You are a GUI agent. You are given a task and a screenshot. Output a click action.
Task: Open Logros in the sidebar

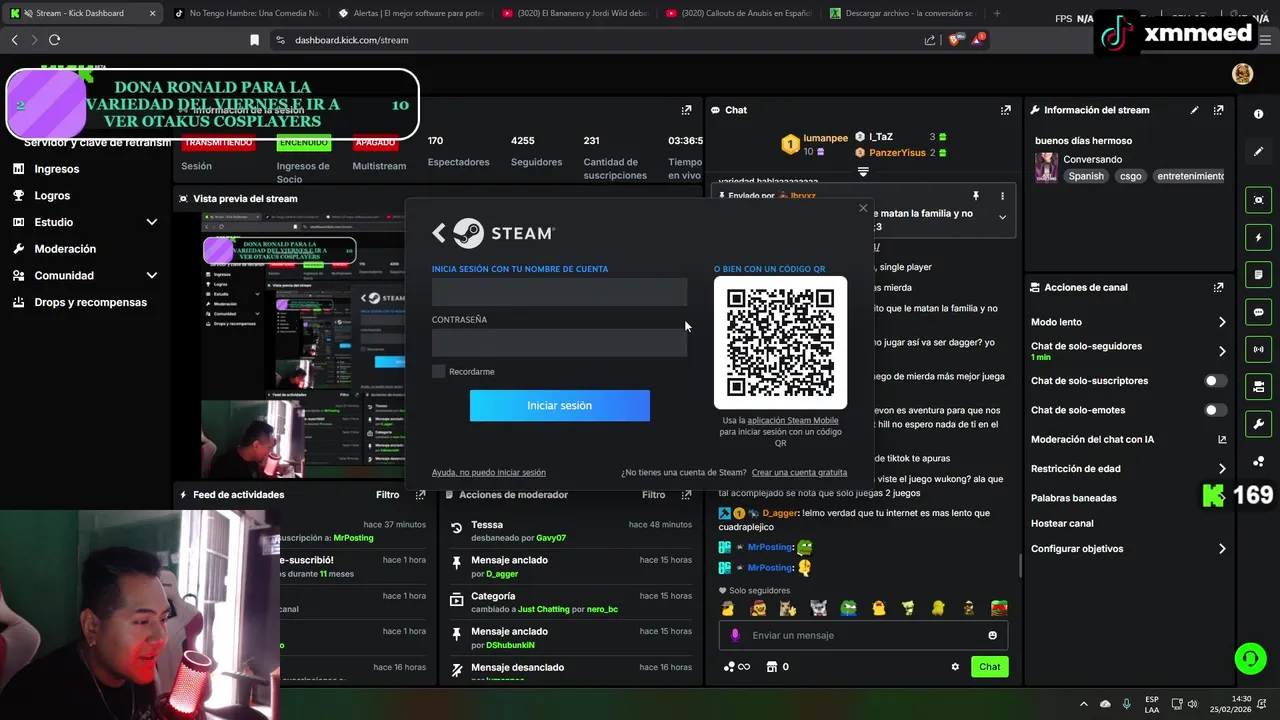[52, 196]
